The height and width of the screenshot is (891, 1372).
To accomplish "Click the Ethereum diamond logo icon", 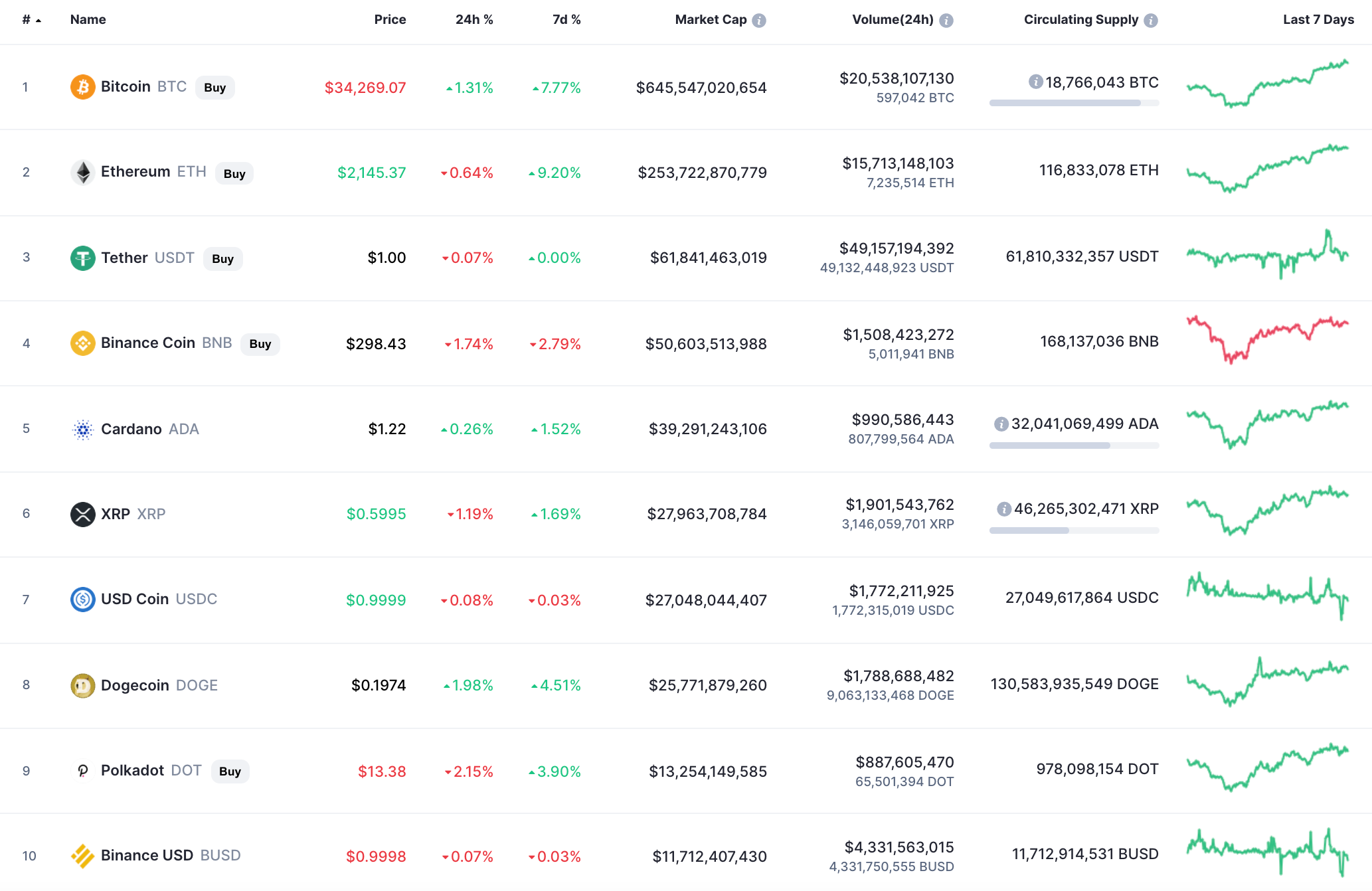I will tap(82, 172).
